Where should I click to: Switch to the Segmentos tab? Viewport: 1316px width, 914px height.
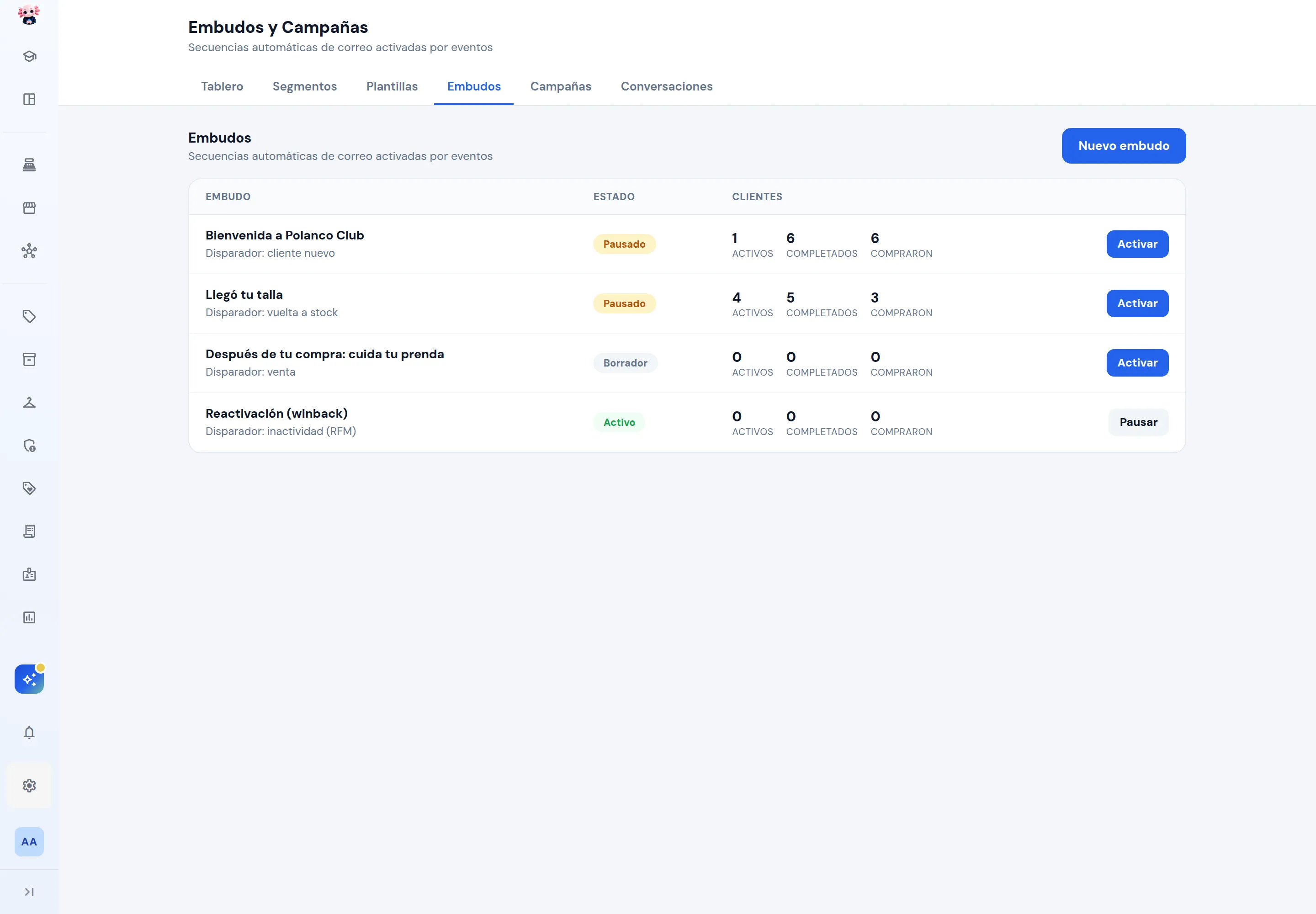pos(305,86)
